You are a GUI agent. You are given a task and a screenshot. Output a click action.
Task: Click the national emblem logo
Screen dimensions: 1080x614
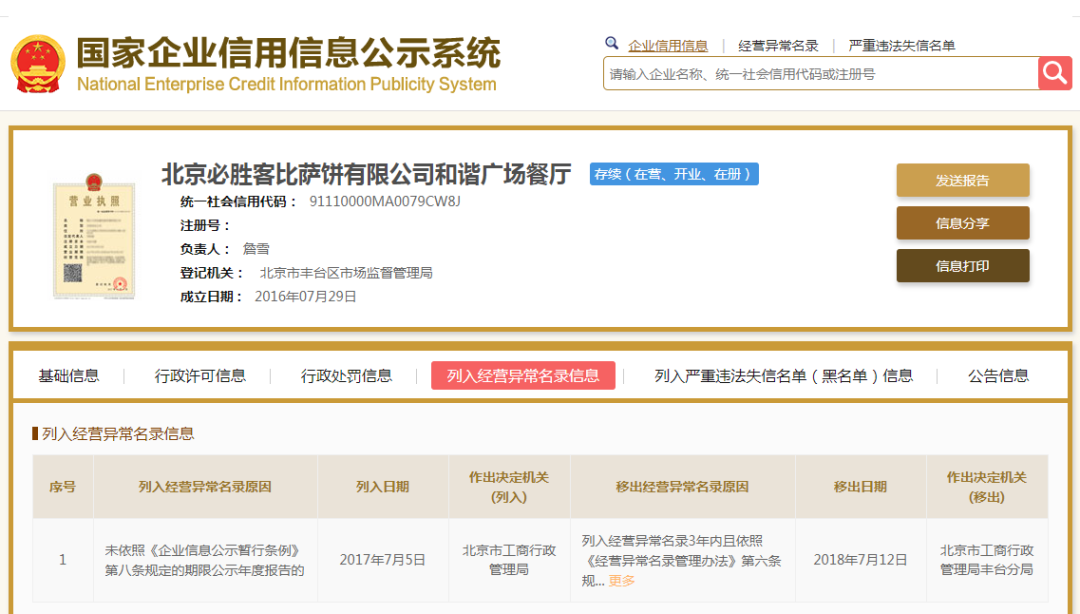pyautogui.click(x=37, y=65)
